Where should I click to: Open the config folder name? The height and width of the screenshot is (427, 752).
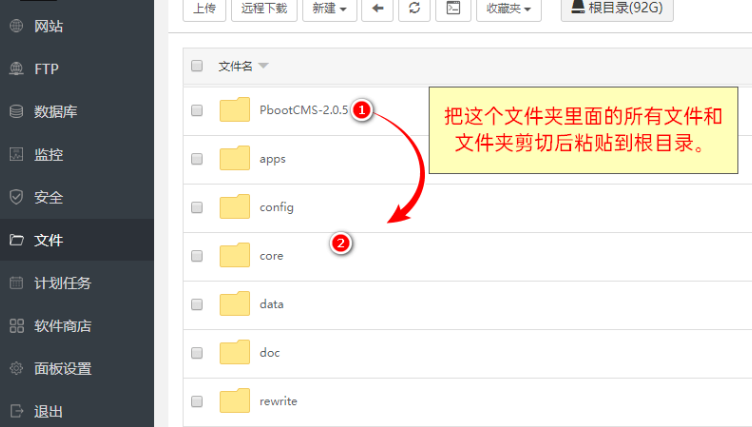276,207
